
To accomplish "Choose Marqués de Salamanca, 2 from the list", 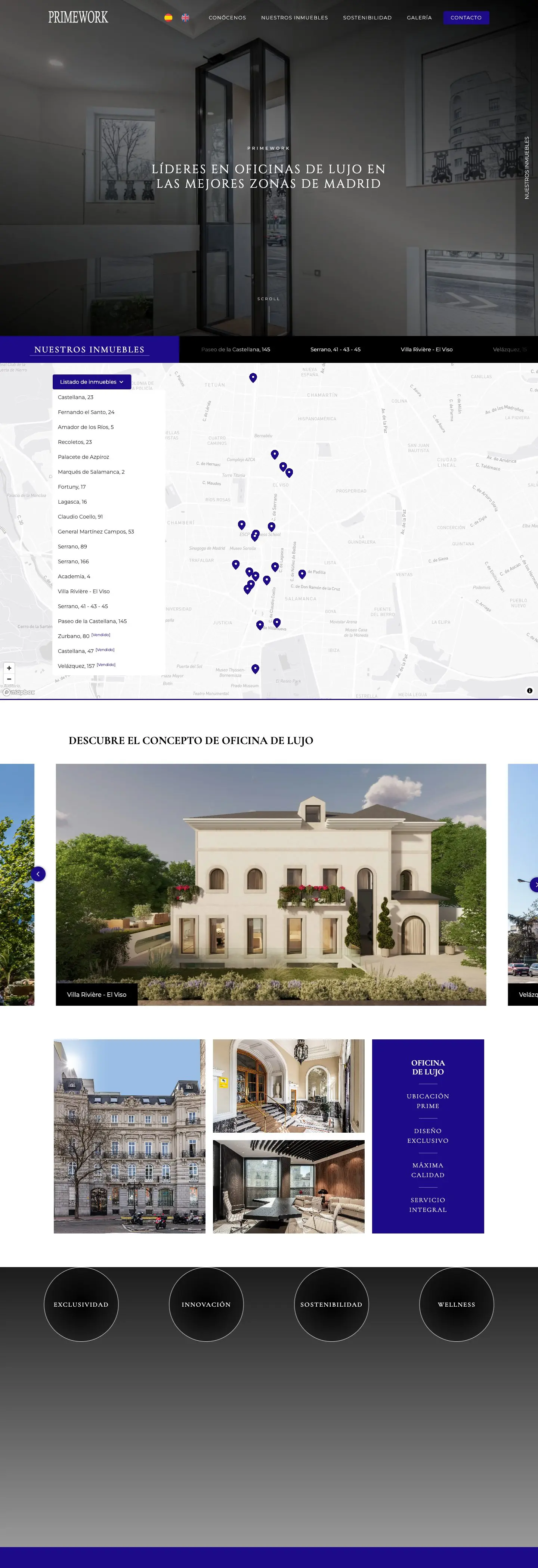I will coord(92,472).
